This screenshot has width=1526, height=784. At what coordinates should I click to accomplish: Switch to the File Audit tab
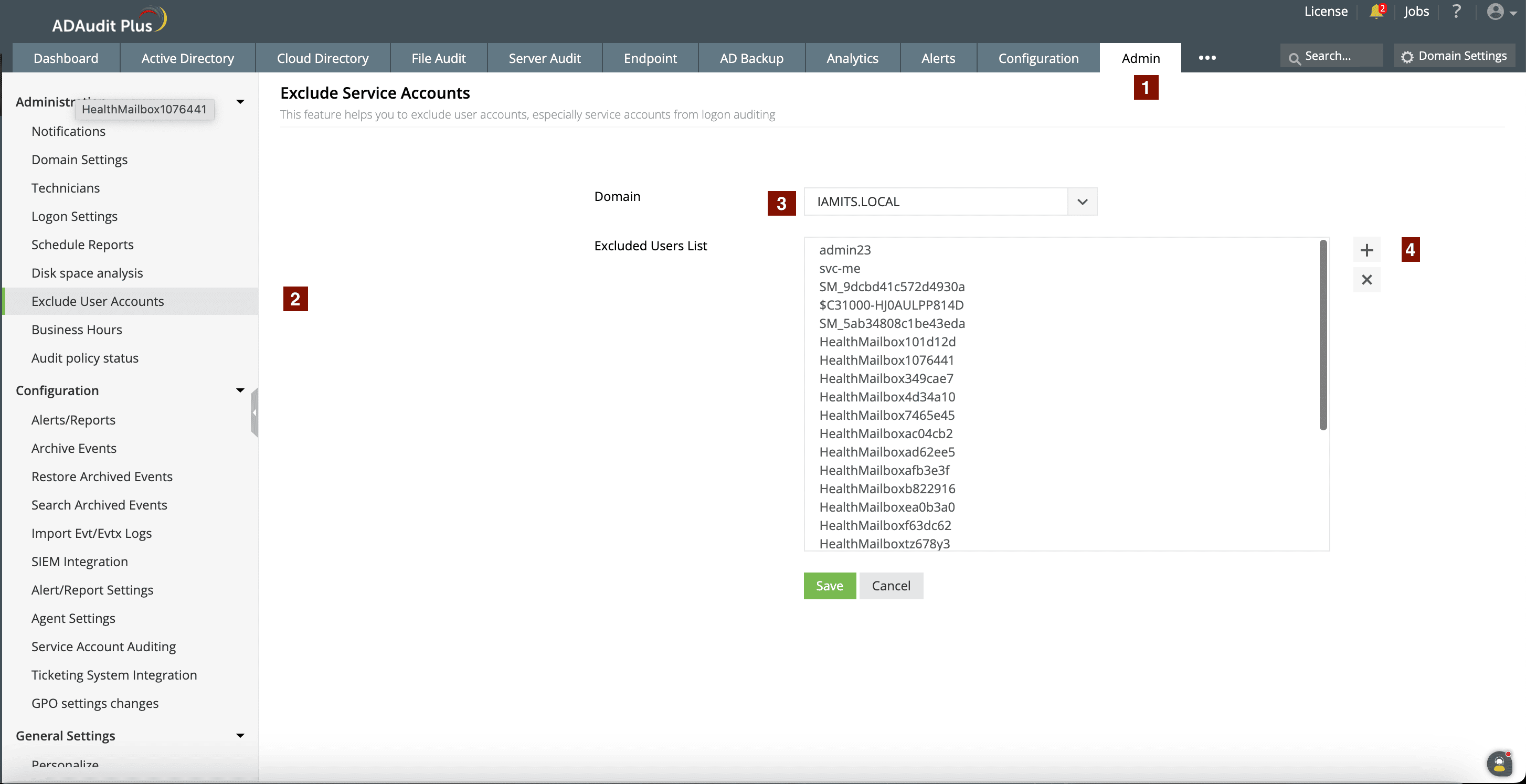coord(438,58)
